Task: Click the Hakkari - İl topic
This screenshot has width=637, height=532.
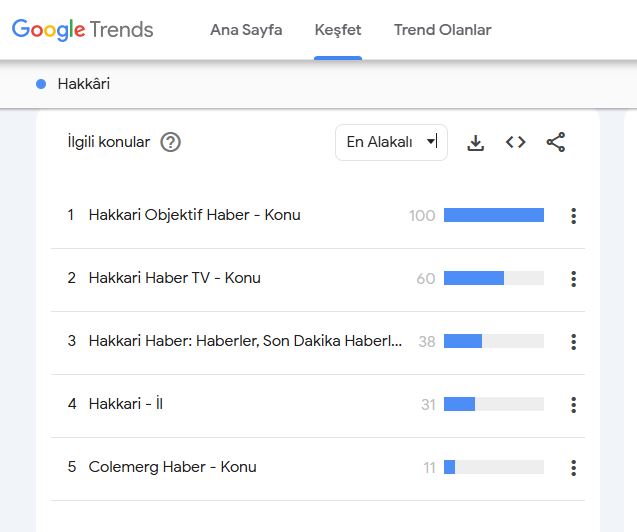Action: (x=126, y=404)
